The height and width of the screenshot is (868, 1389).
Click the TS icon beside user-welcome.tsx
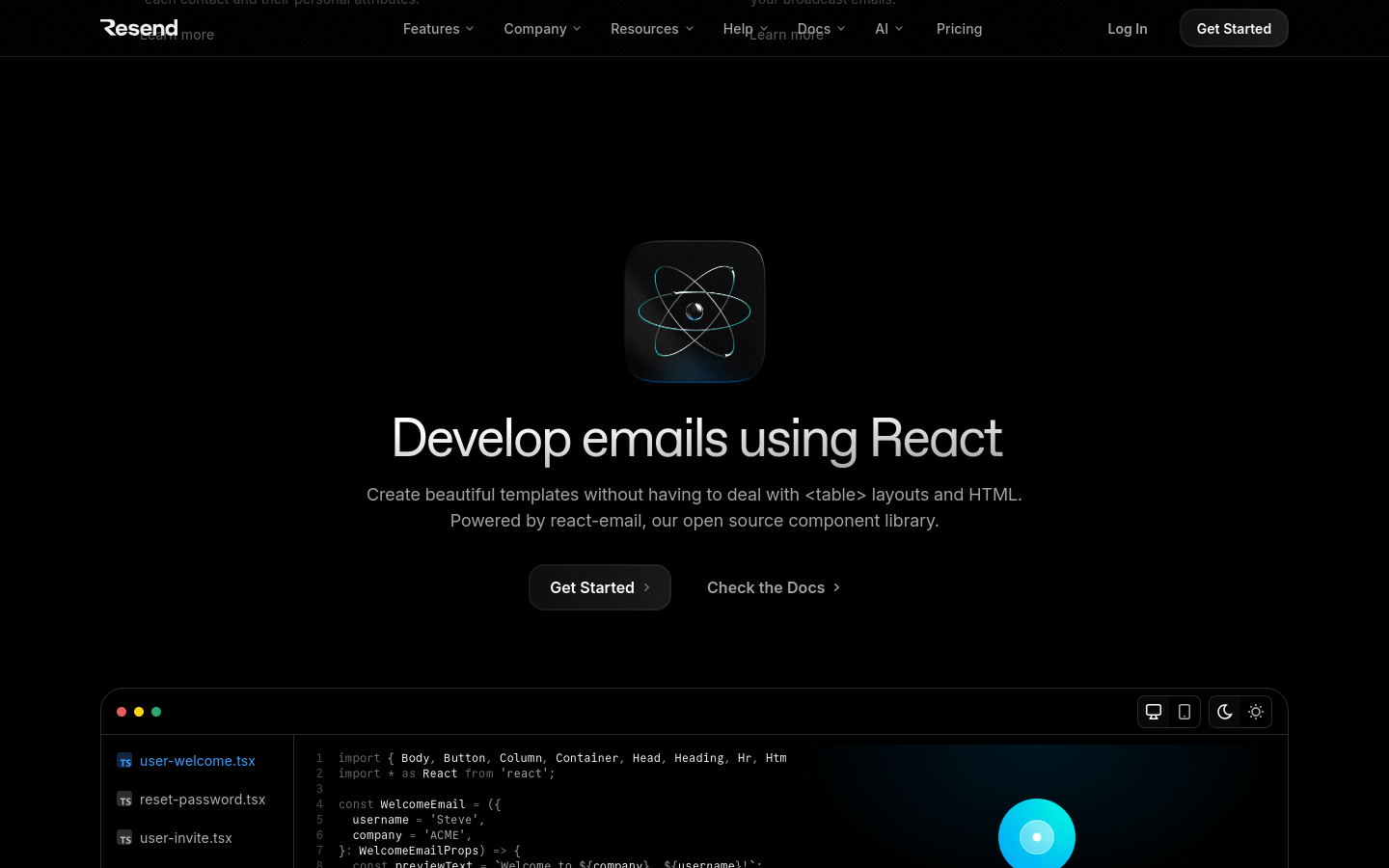[125, 761]
